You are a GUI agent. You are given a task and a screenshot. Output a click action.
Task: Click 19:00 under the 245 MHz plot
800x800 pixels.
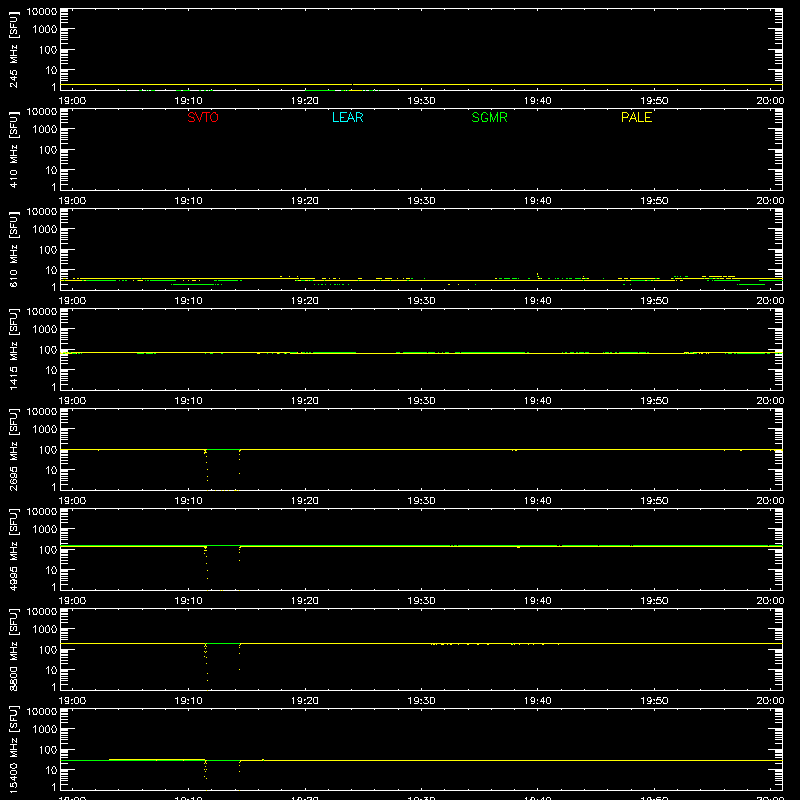(x=72, y=101)
